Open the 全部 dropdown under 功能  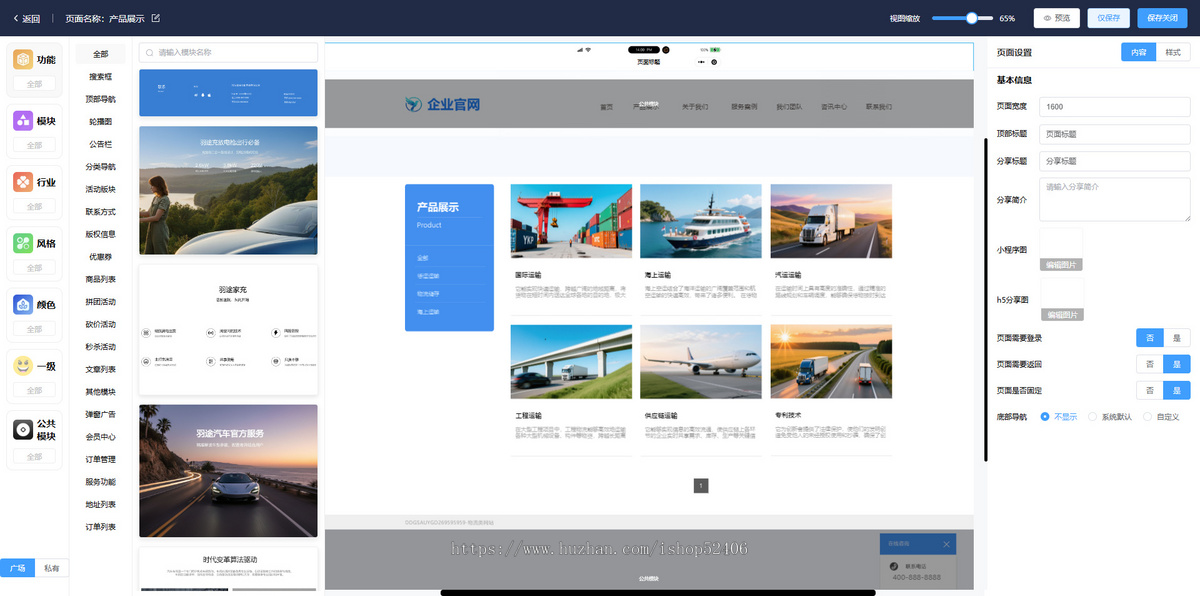coord(35,84)
